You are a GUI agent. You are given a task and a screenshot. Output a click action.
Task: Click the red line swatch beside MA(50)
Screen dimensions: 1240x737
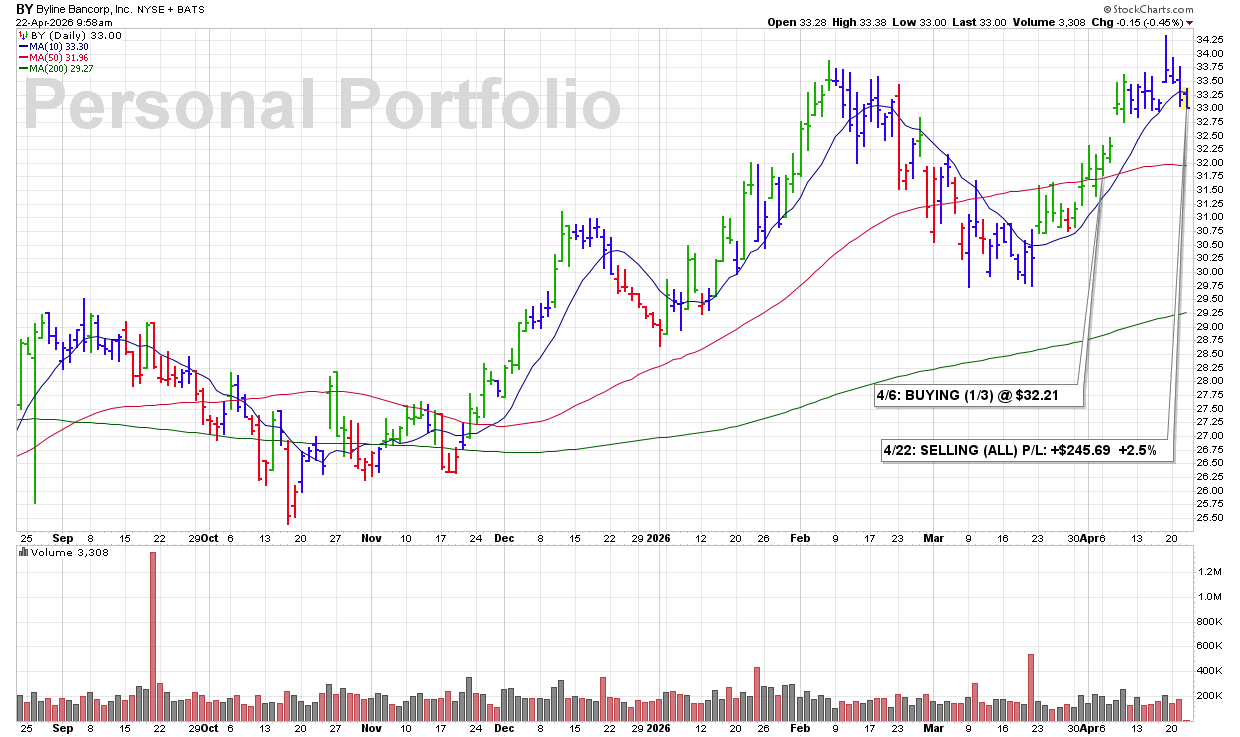click(x=22, y=57)
